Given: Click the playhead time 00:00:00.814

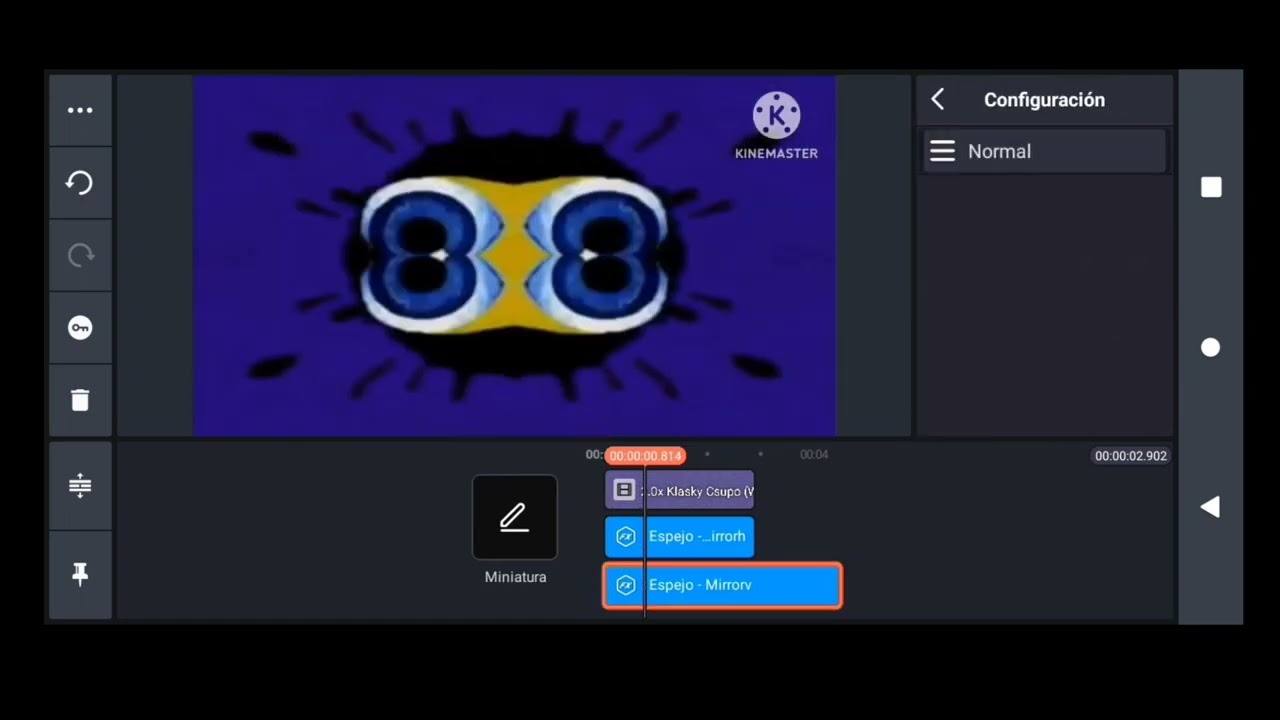Looking at the screenshot, I should tap(645, 456).
